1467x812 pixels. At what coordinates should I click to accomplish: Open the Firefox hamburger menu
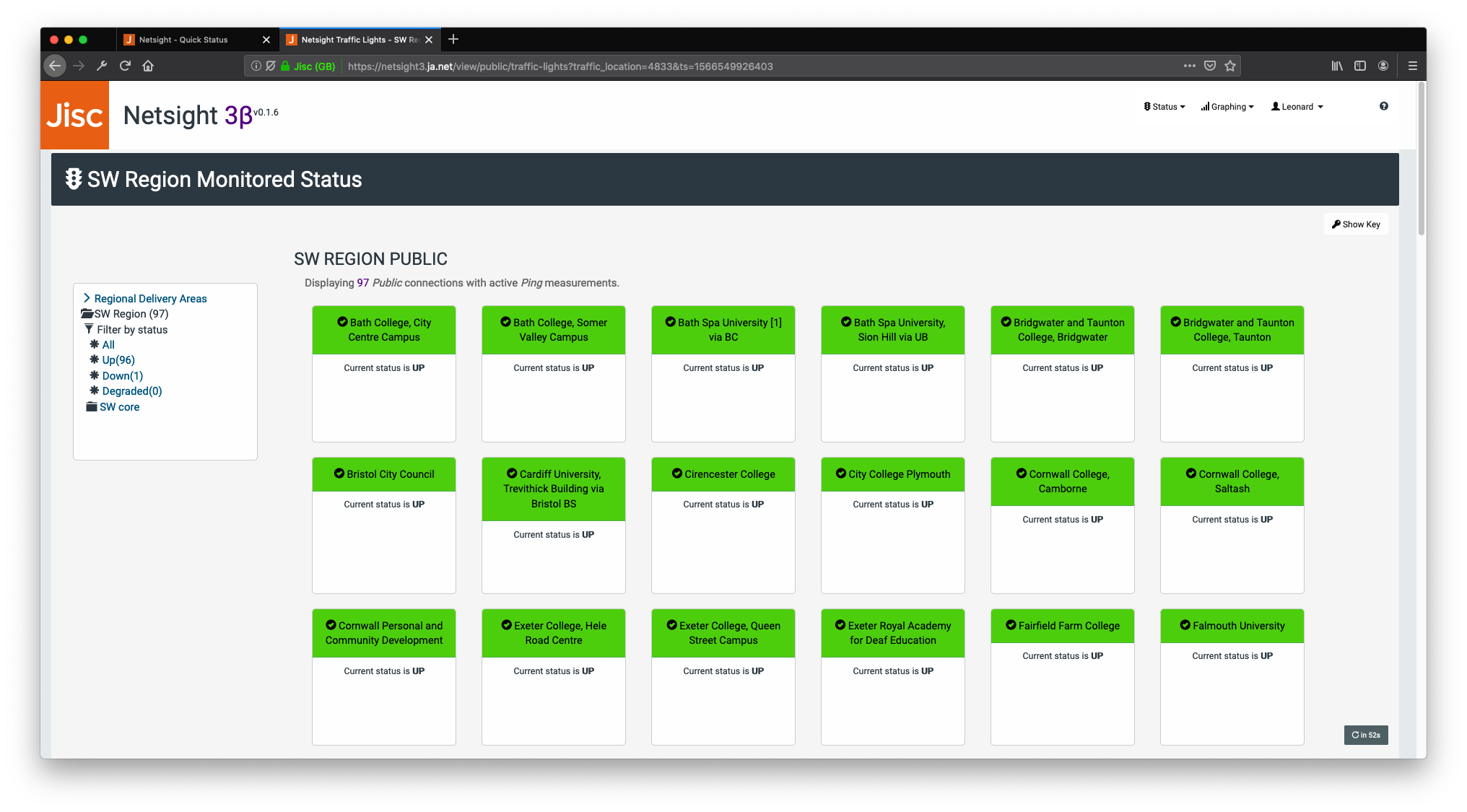pos(1413,66)
